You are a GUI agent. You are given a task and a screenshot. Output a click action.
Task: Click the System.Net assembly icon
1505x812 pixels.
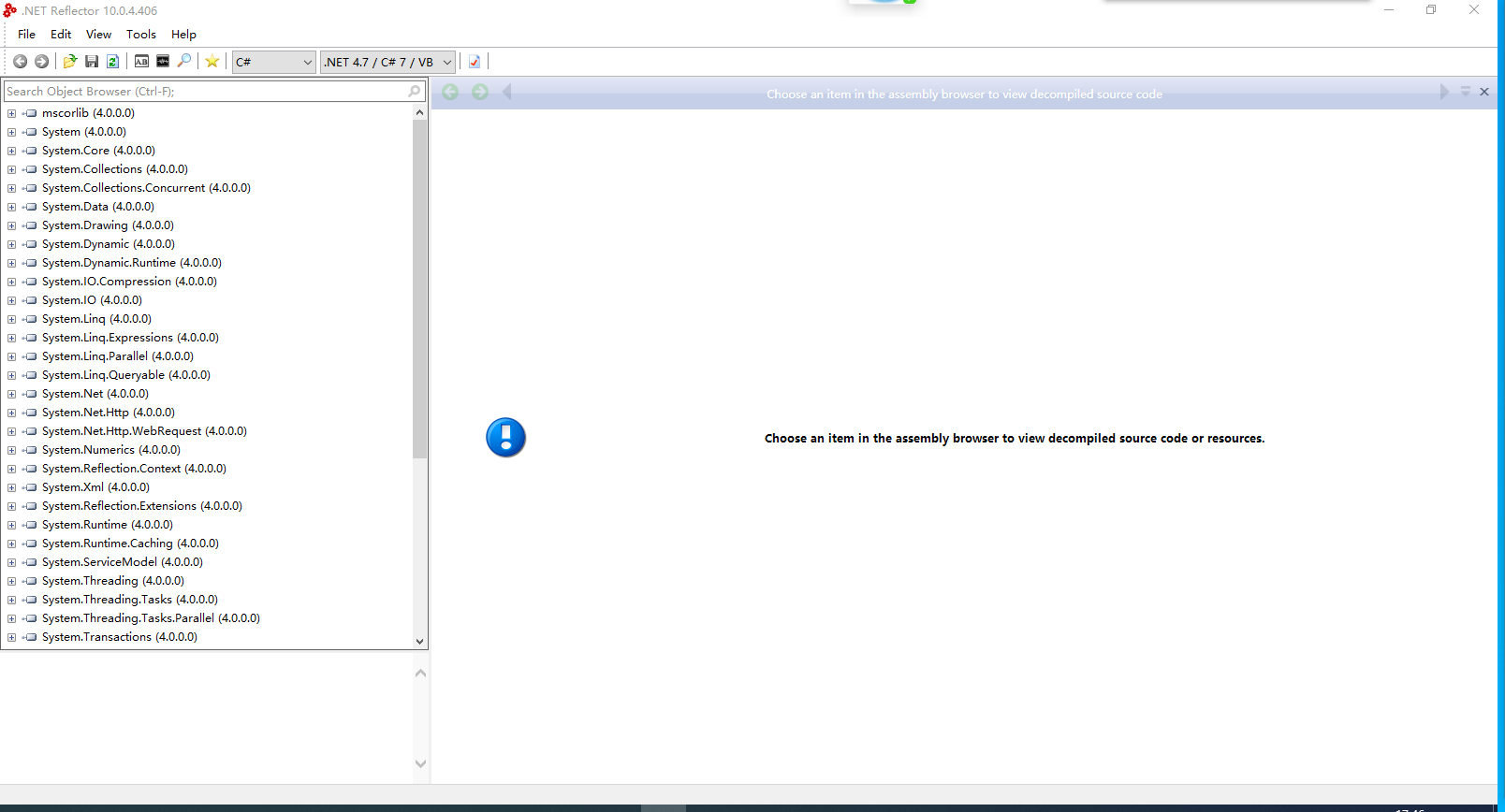[31, 394]
